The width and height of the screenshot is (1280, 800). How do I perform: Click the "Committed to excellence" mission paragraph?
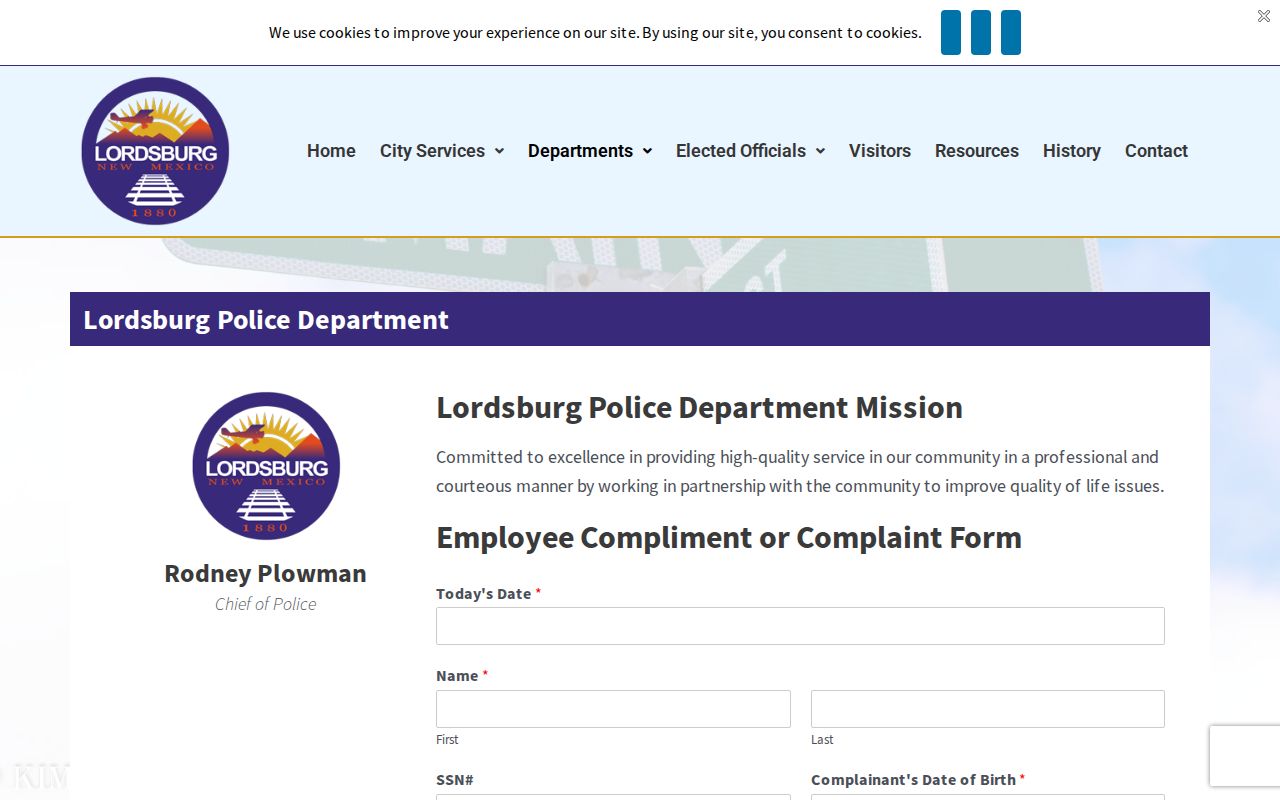pos(800,472)
